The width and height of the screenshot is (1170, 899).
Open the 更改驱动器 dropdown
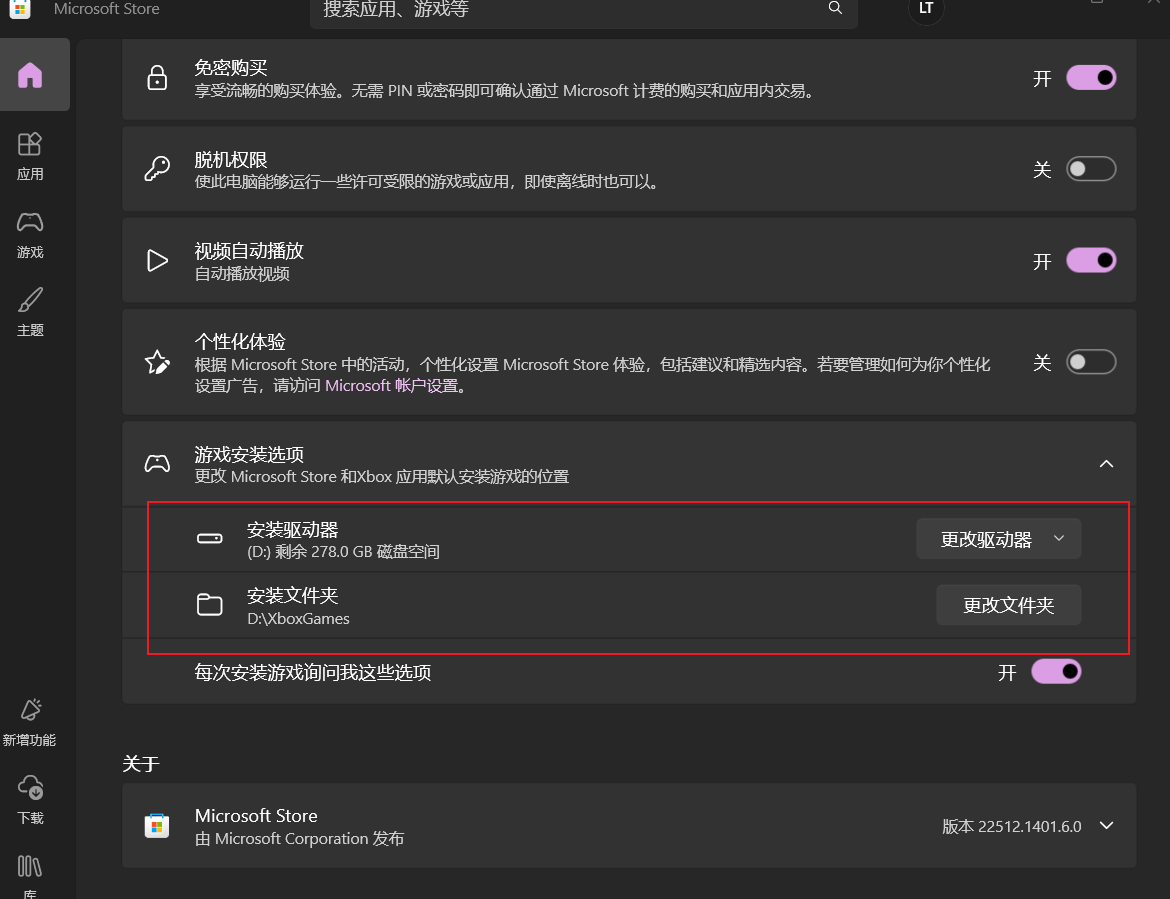point(998,538)
